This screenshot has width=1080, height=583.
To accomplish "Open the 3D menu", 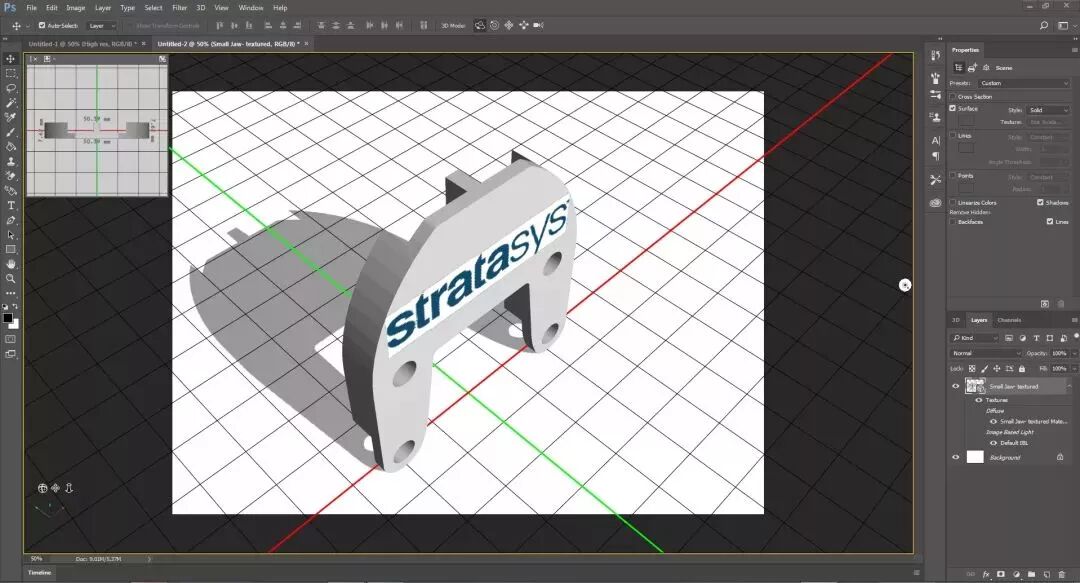I will pyautogui.click(x=200, y=8).
